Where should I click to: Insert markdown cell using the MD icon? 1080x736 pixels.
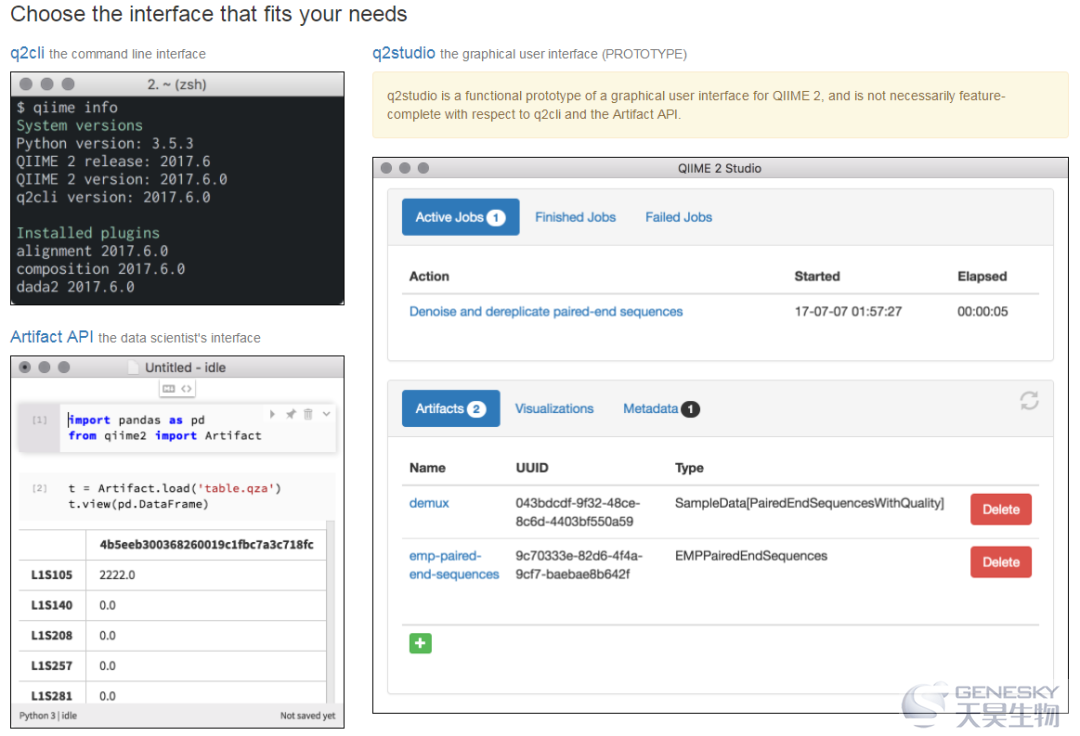coord(169,389)
